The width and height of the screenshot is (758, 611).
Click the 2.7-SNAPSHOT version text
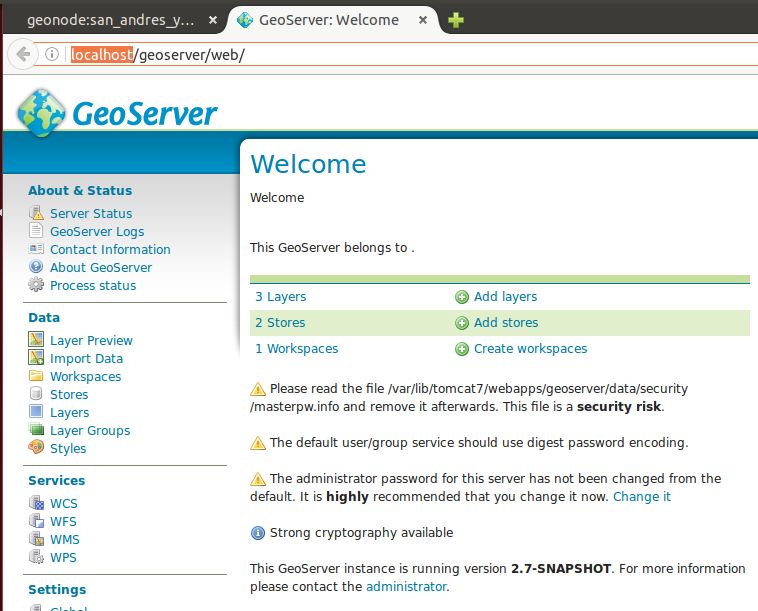561,568
